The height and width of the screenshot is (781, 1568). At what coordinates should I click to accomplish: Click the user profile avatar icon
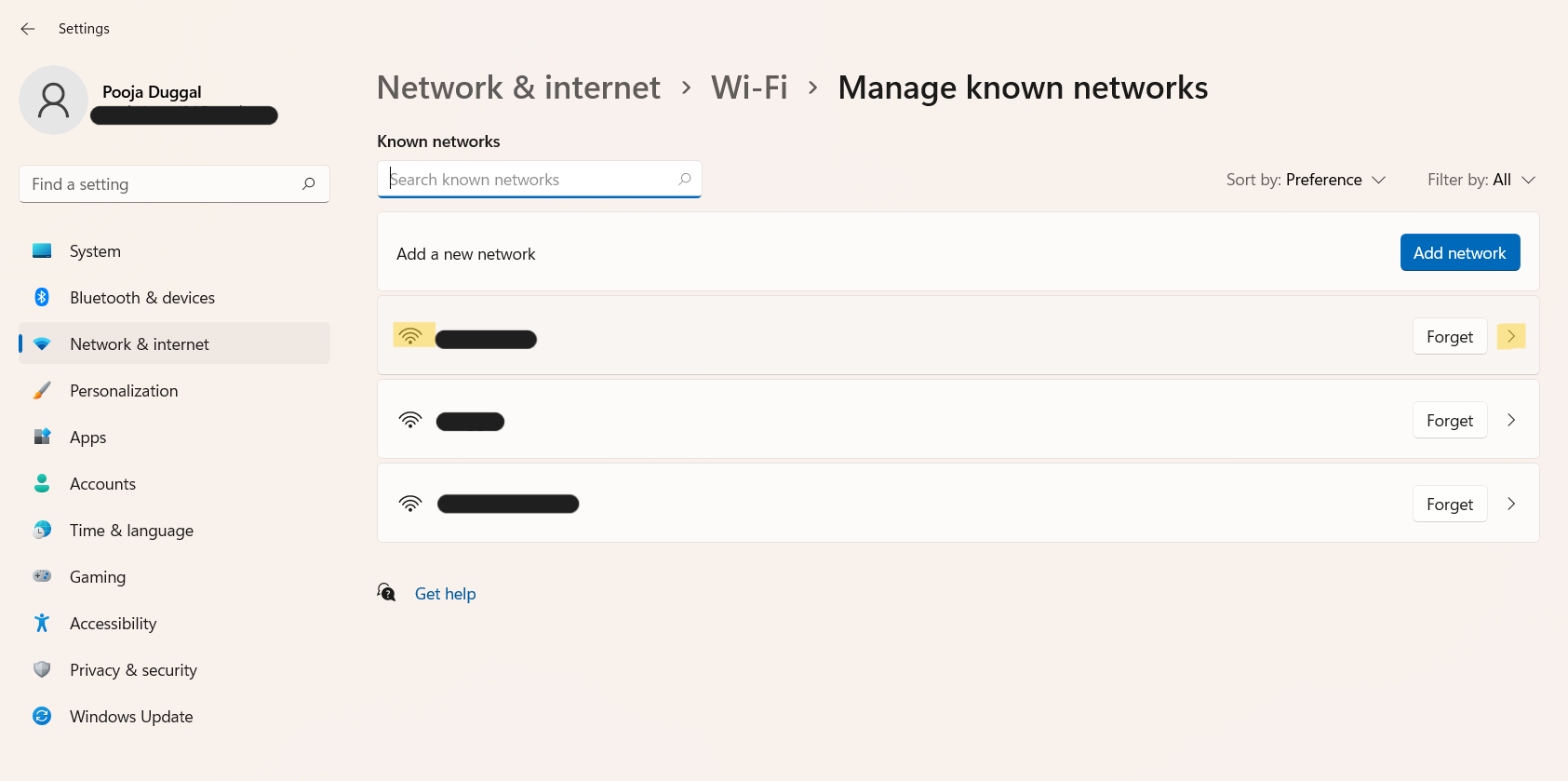point(53,100)
